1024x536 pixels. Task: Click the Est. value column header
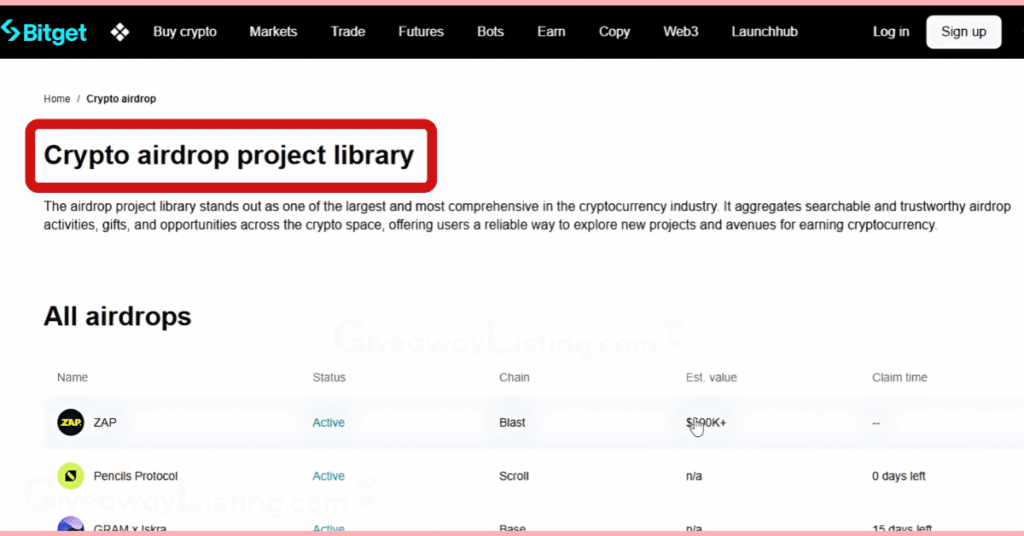coord(711,377)
